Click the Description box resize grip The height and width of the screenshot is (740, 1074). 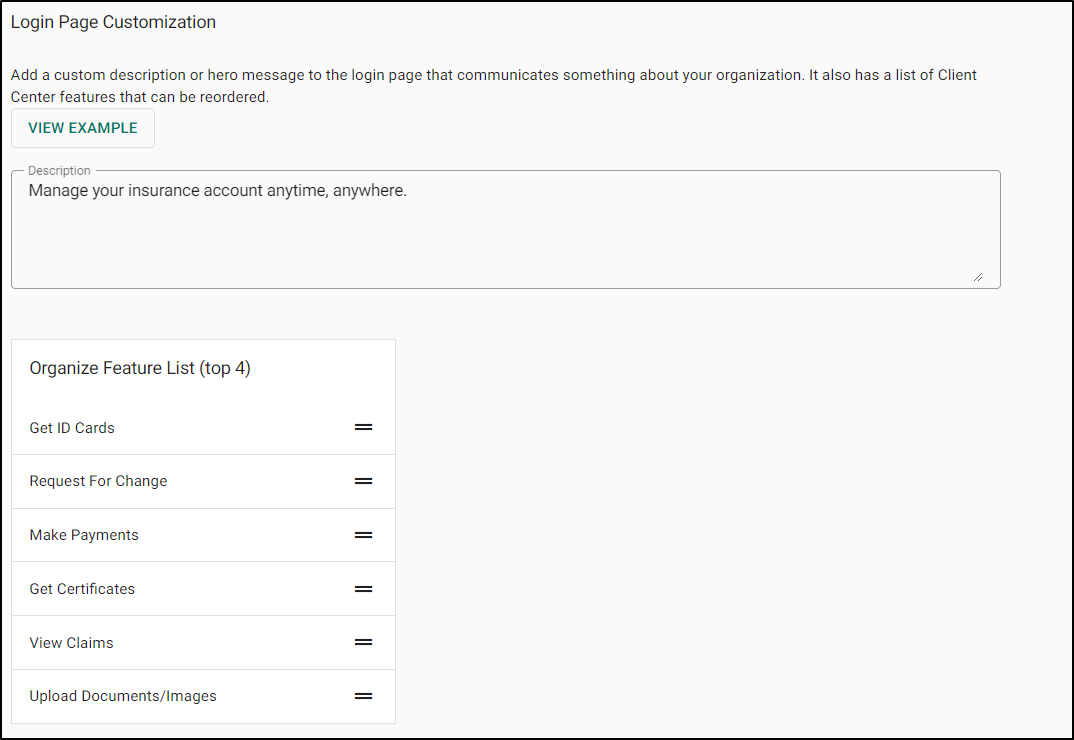pos(977,277)
